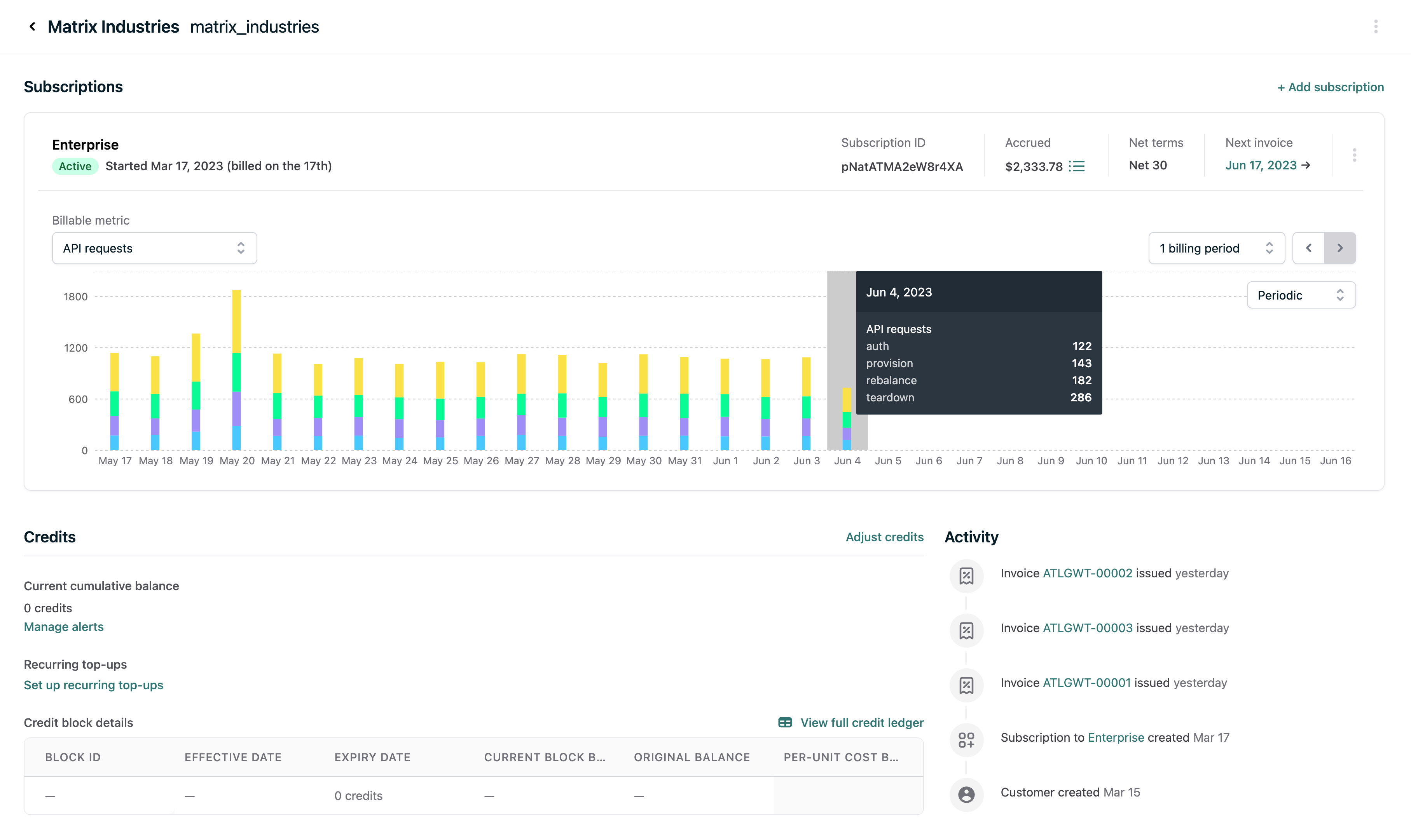The height and width of the screenshot is (840, 1411).
Task: View the accrued amount breakdown list icon
Action: 1076,166
